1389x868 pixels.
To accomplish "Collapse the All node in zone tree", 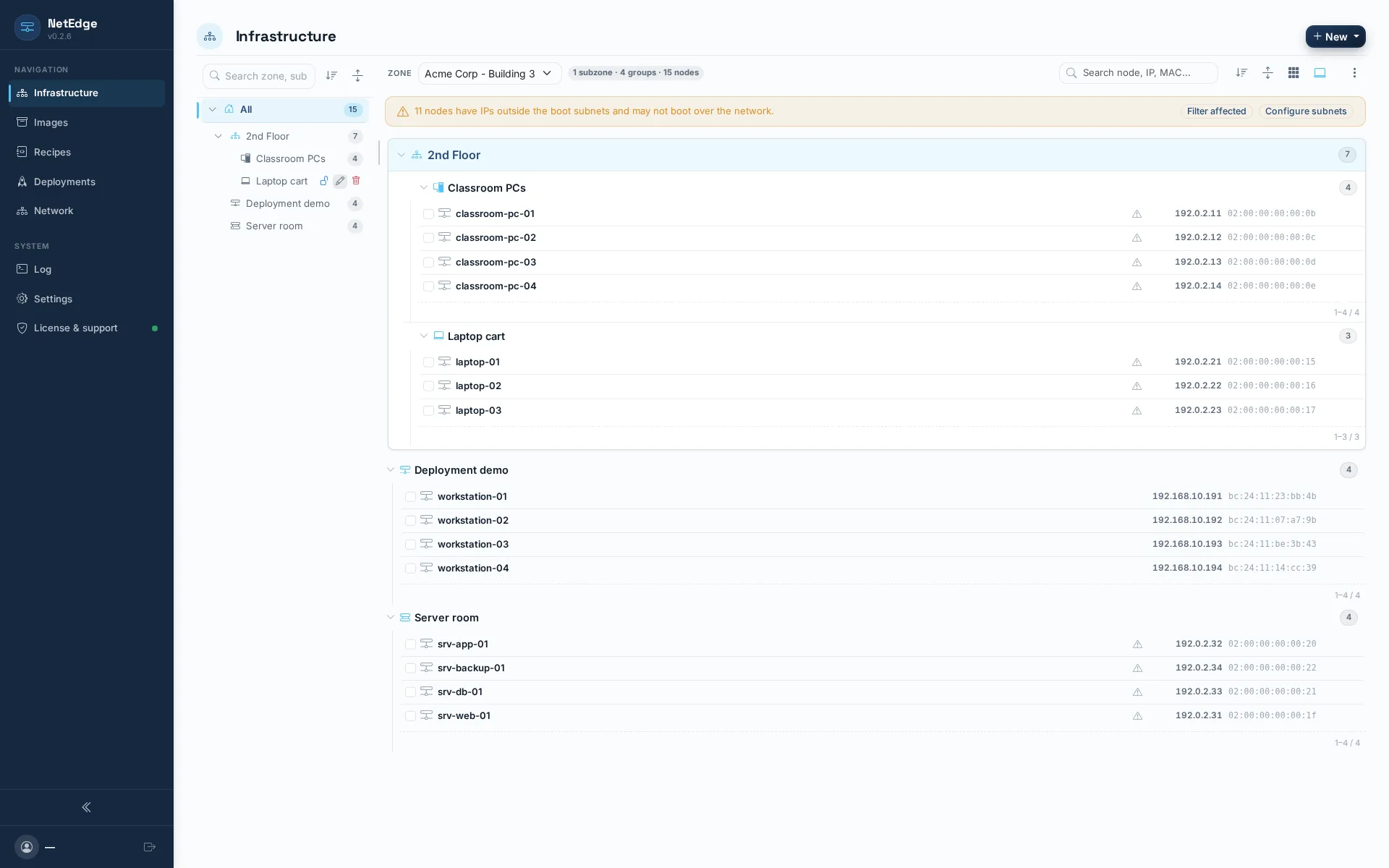I will point(213,109).
